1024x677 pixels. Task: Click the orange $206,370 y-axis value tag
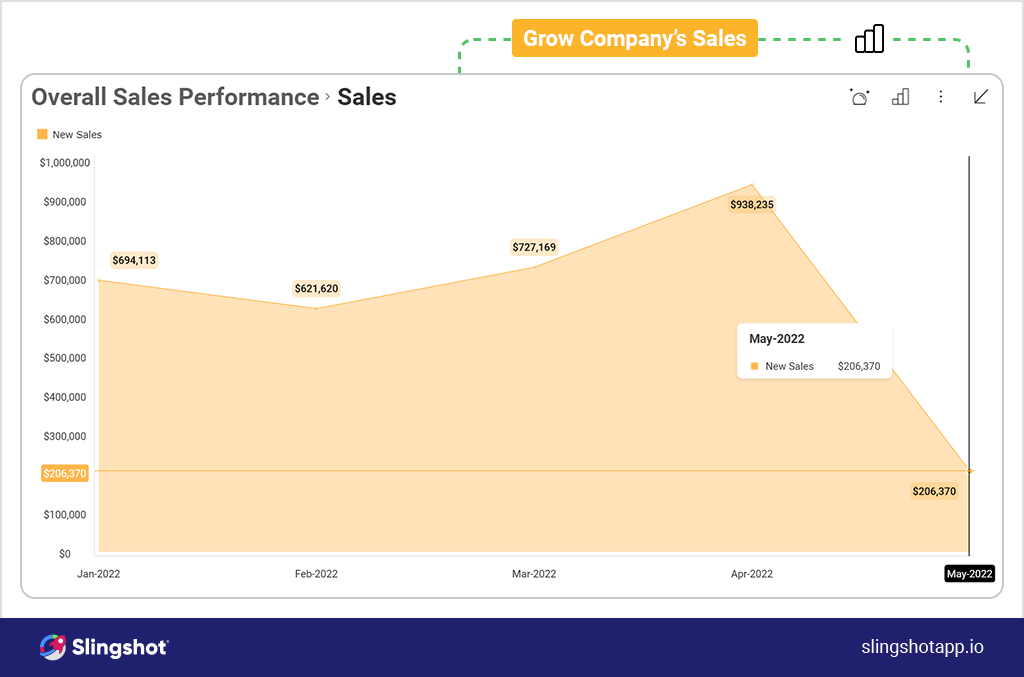(65, 473)
